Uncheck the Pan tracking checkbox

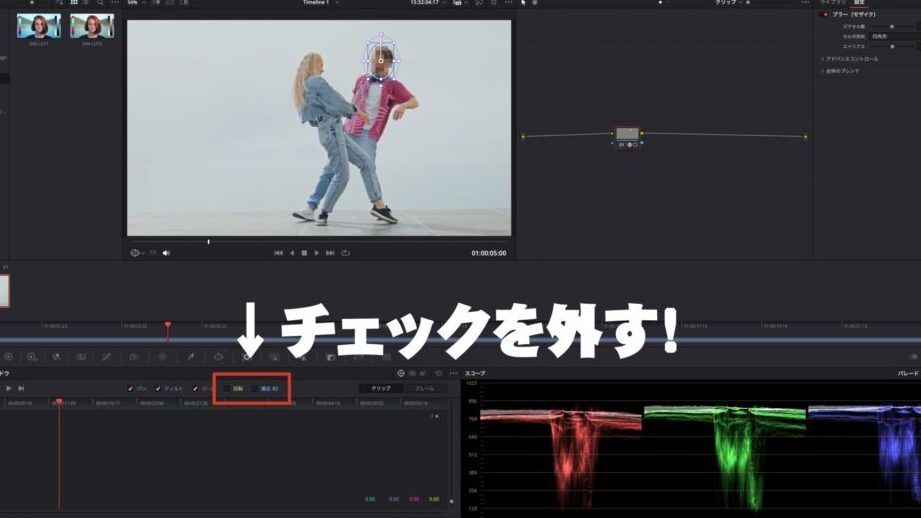pyautogui.click(x=130, y=389)
